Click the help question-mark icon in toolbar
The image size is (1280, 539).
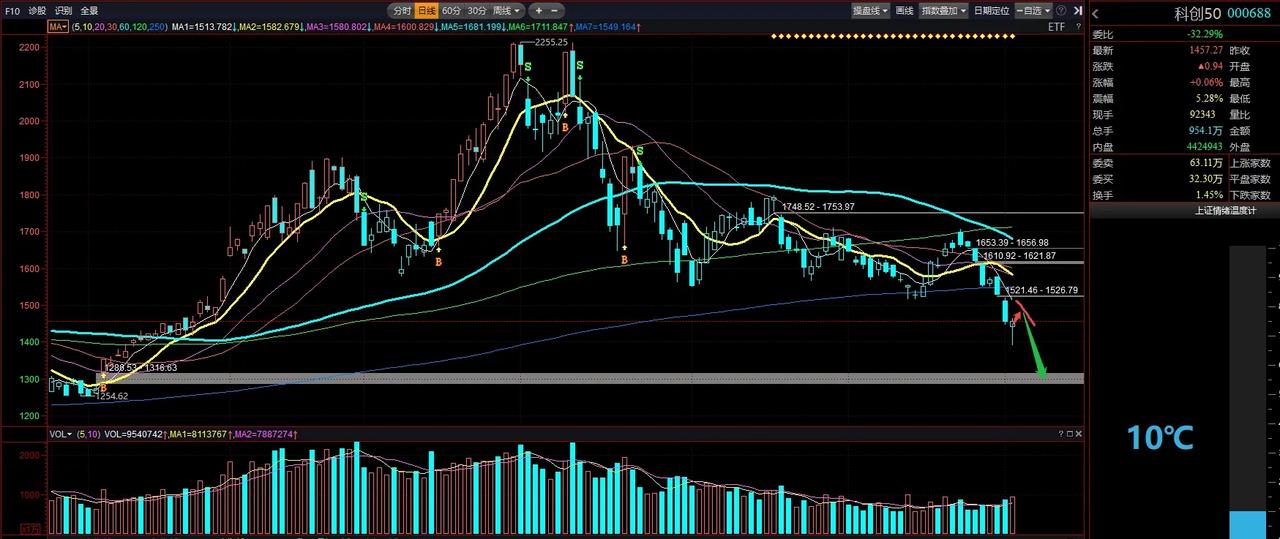(x=1061, y=11)
